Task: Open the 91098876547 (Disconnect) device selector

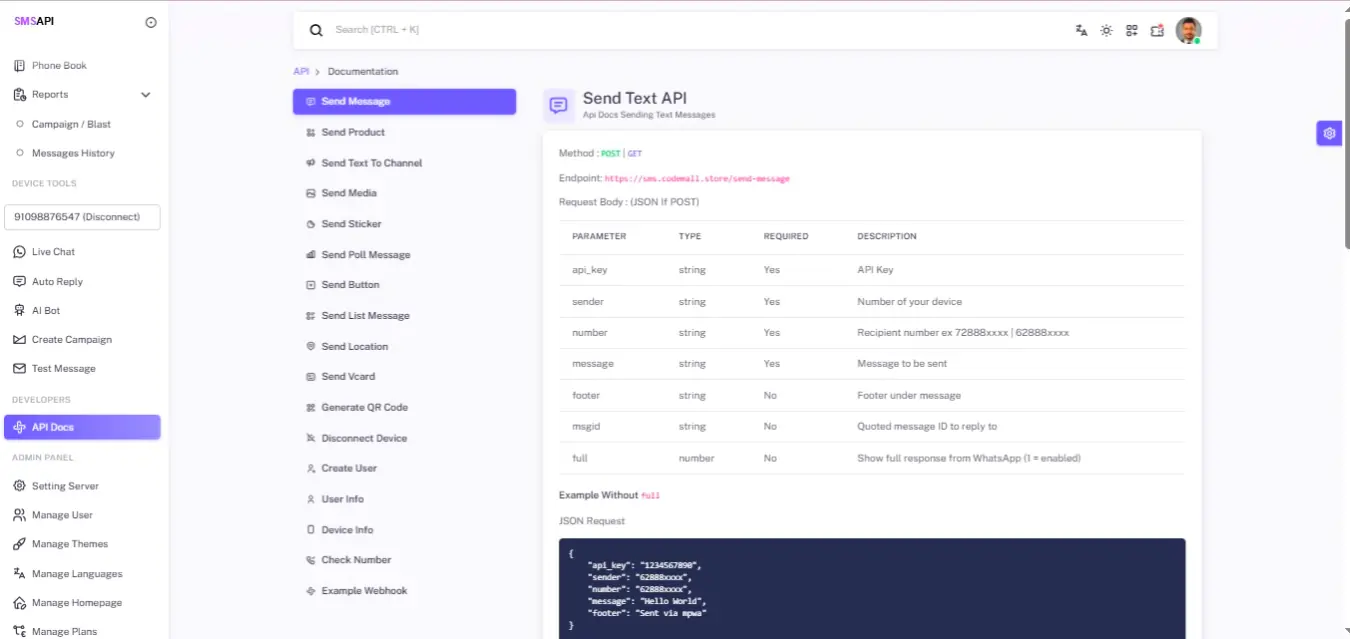Action: click(x=82, y=217)
